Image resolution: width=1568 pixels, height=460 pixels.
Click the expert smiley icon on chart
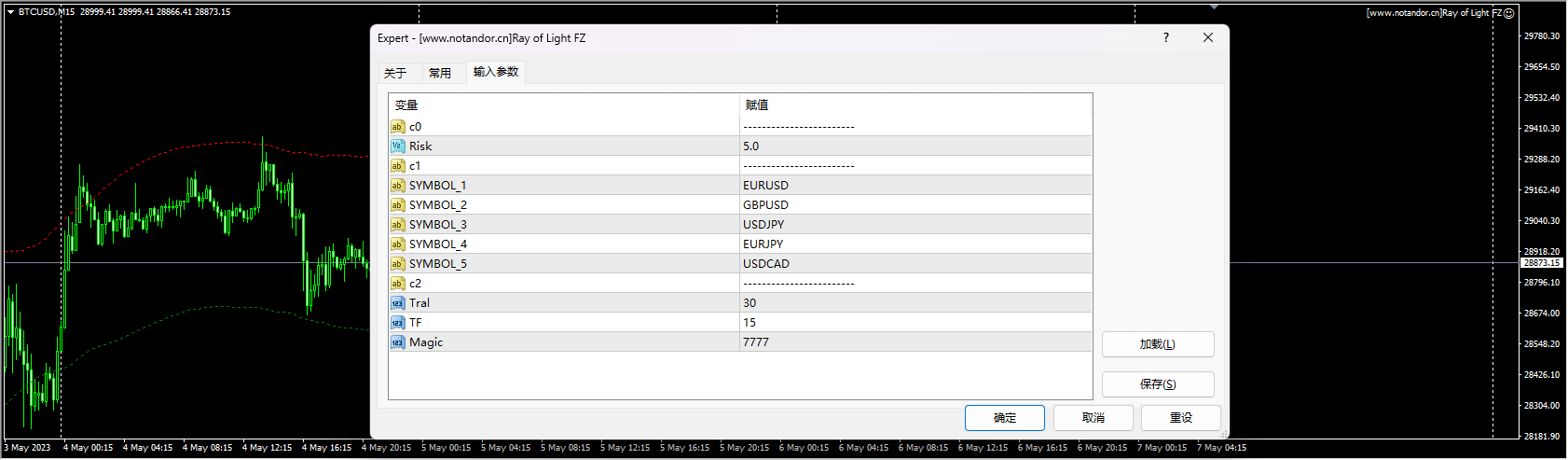click(1509, 13)
